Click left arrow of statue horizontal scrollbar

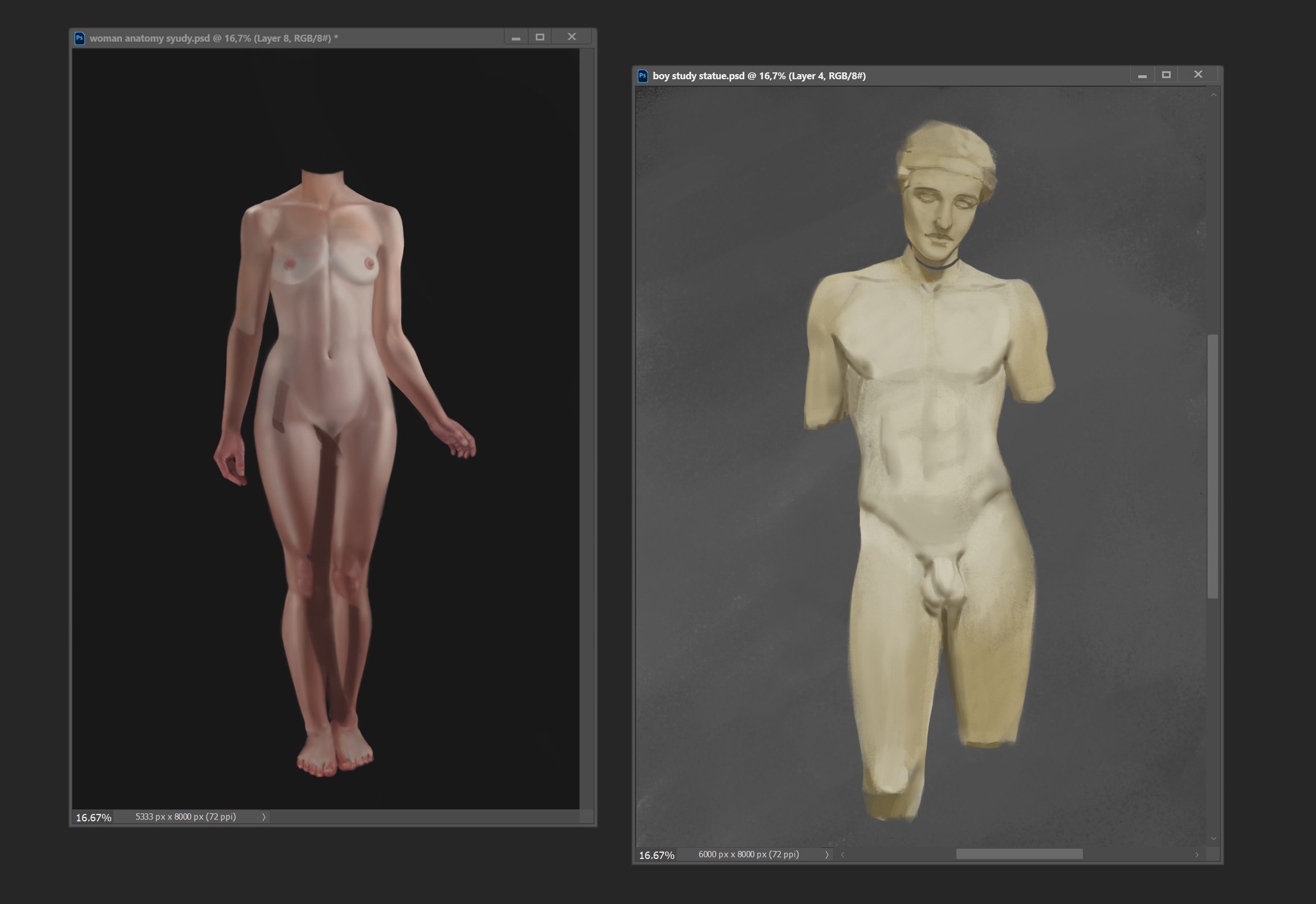(x=842, y=854)
